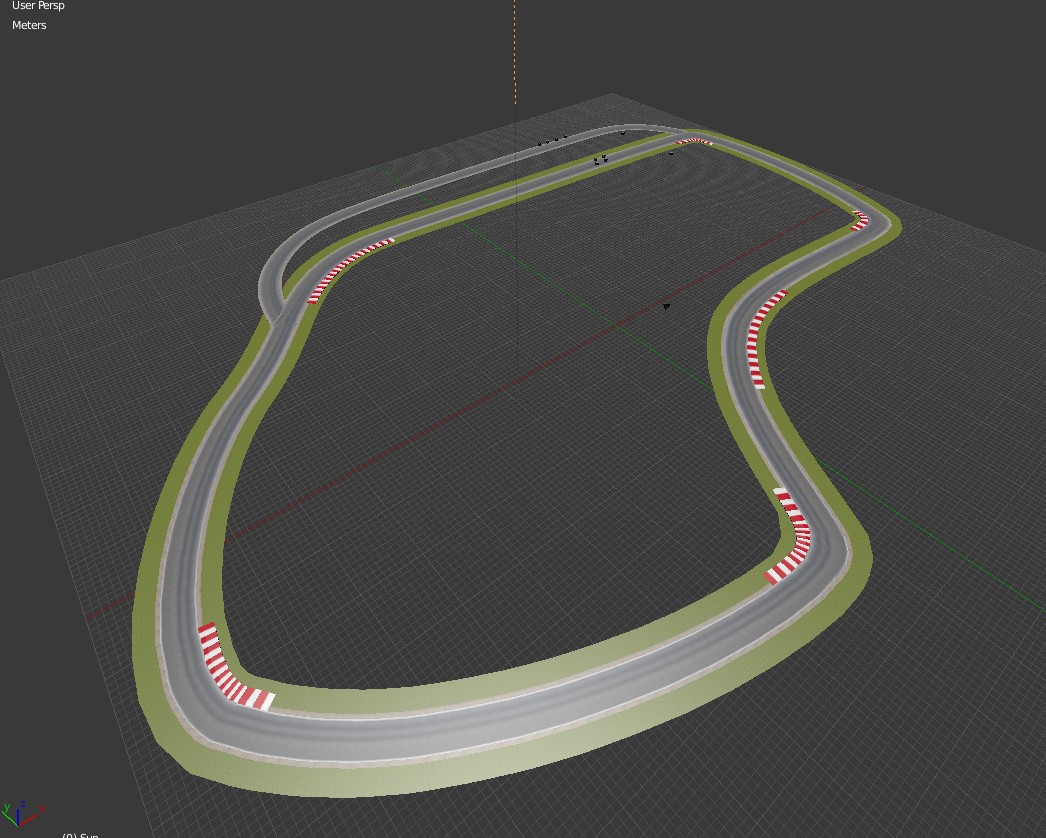Select the cluster of black markers on the track
The height and width of the screenshot is (838, 1046).
(x=600, y=159)
